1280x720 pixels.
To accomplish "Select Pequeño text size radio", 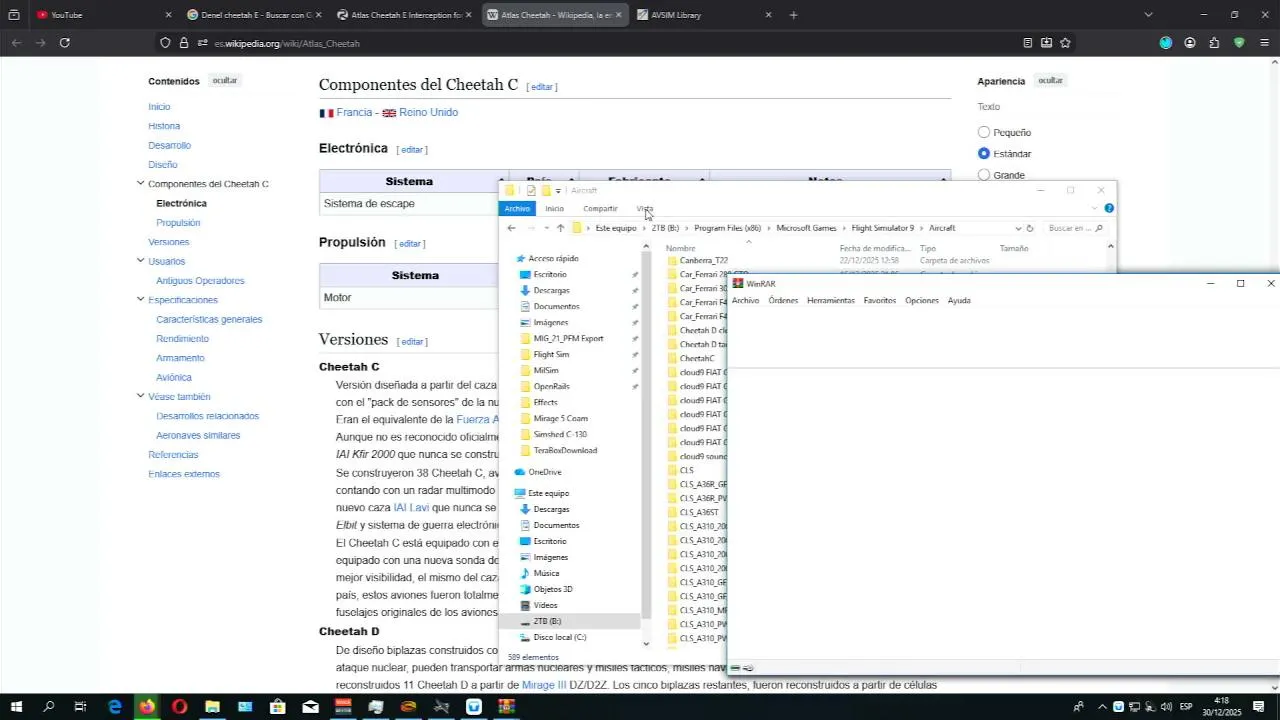I will [x=984, y=132].
